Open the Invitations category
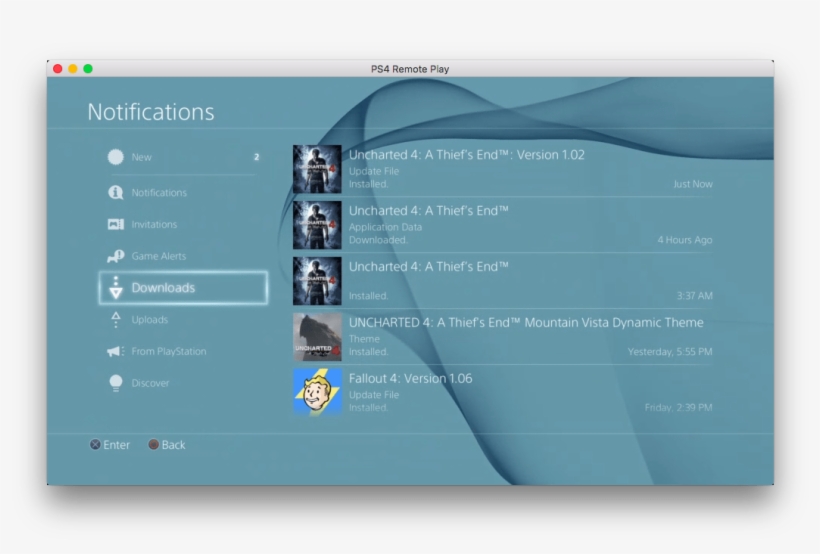Image resolution: width=820 pixels, height=554 pixels. coord(183,224)
